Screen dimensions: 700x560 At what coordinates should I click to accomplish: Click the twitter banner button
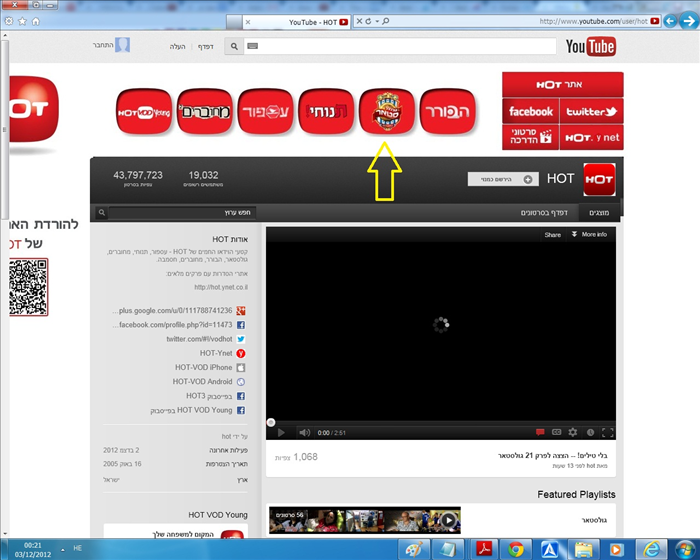click(592, 111)
